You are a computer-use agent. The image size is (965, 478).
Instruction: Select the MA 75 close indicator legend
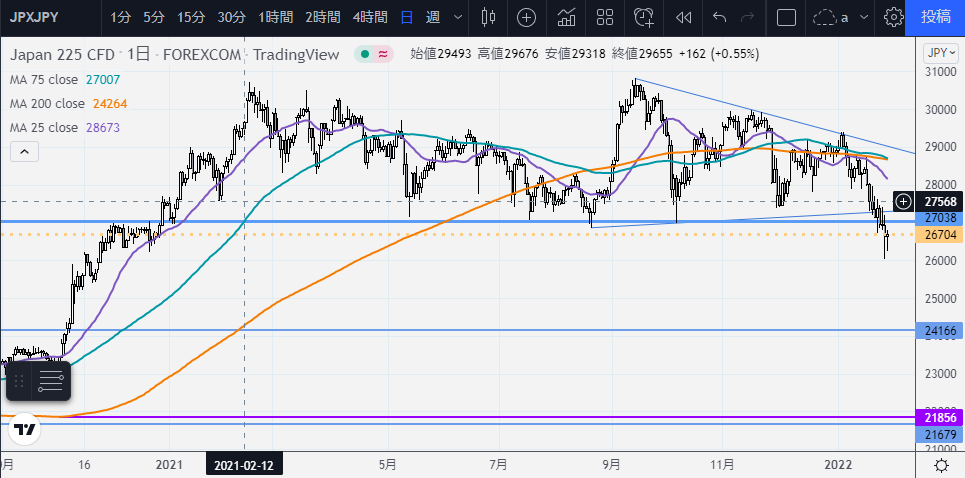click(44, 79)
